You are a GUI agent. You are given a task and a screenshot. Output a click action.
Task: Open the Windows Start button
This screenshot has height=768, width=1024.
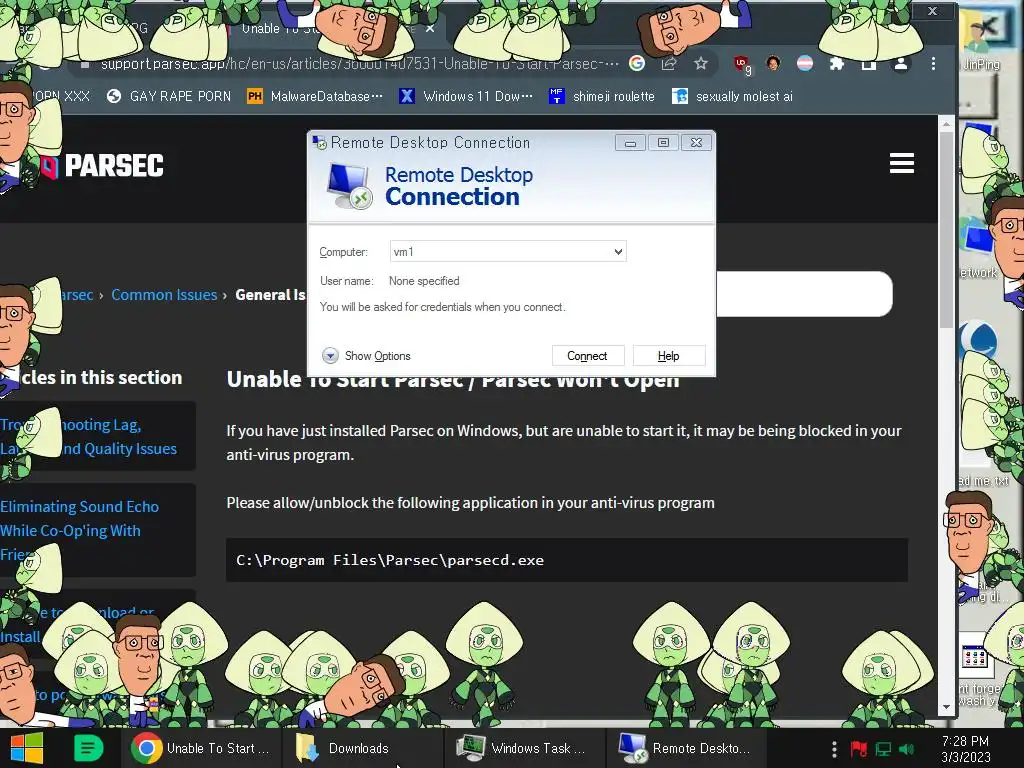pyautogui.click(x=26, y=748)
